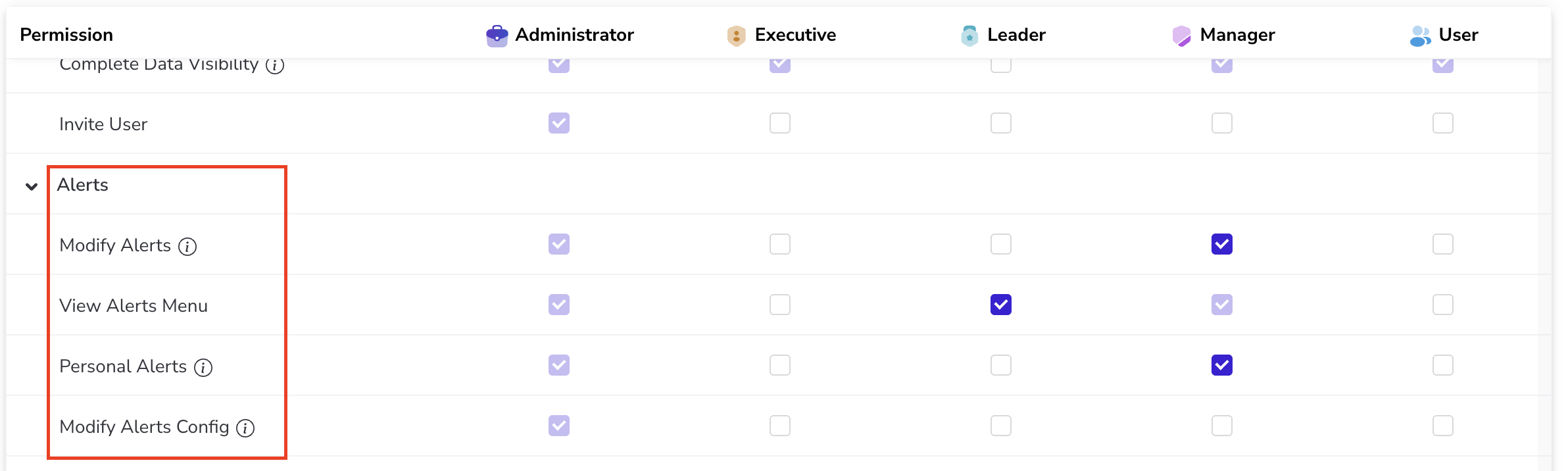This screenshot has height=471, width=1568.
Task: Click the Leader role icon
Action: (969, 36)
